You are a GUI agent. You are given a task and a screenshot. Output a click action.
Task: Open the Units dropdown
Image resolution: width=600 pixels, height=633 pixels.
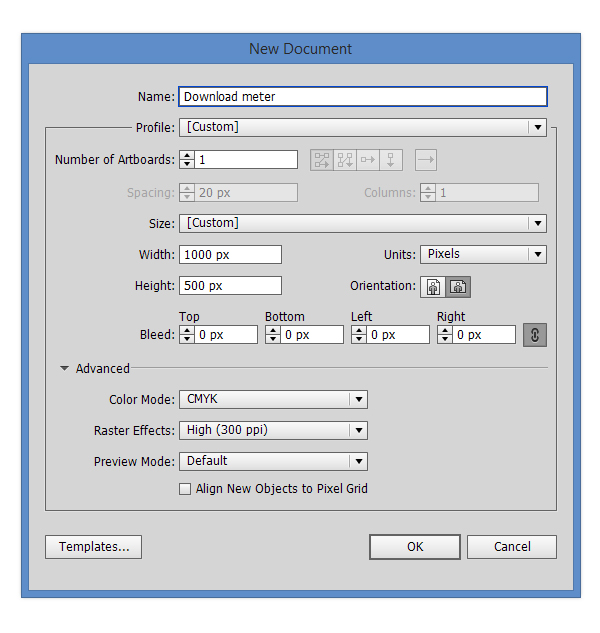pos(483,255)
